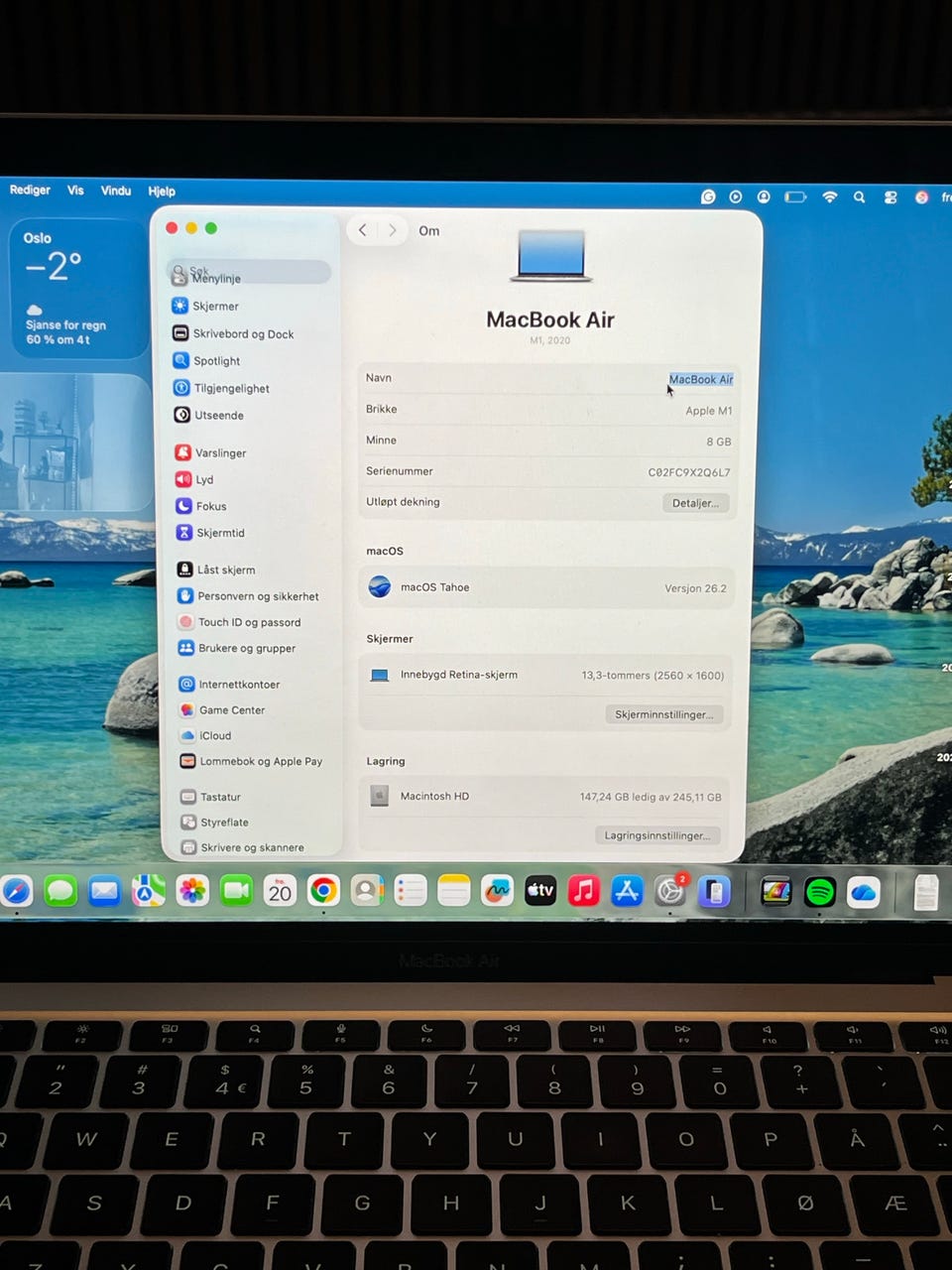Image resolution: width=952 pixels, height=1270 pixels.
Task: Open Tilgjengelighet settings pane
Action: pos(222,388)
